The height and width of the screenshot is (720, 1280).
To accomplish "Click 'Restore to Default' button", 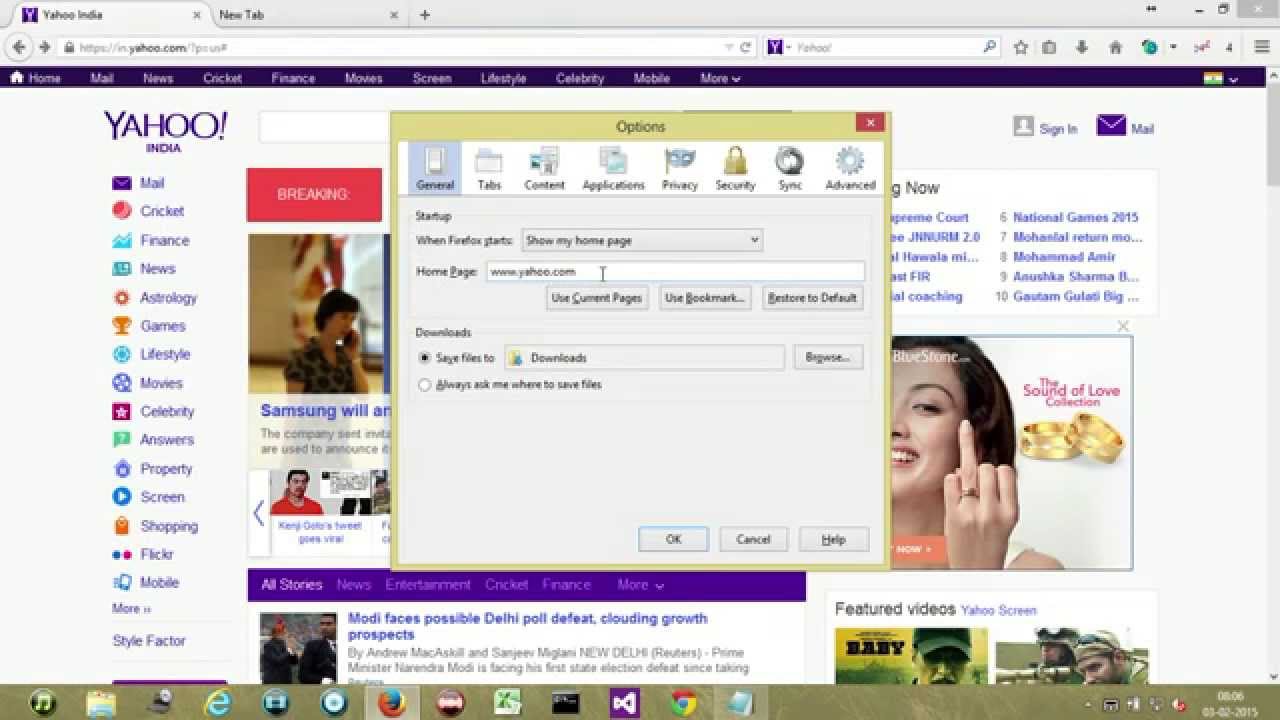I will (x=812, y=298).
